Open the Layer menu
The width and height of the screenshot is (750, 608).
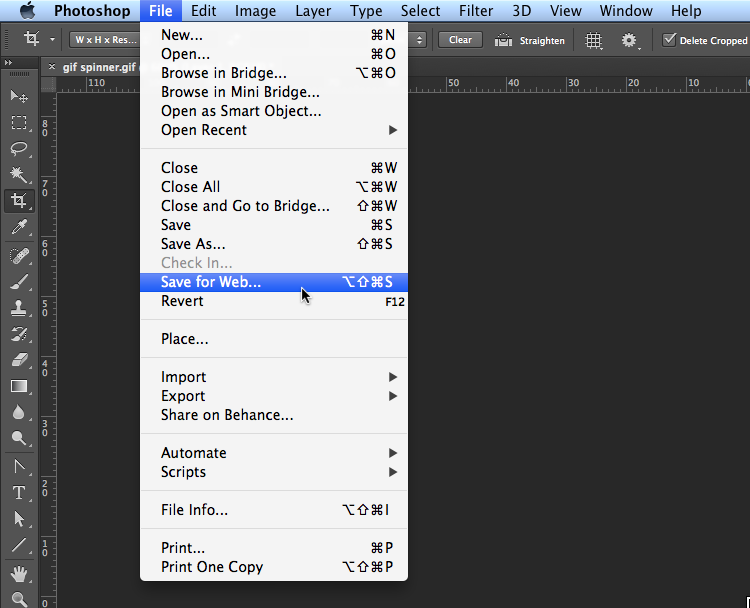[x=313, y=11]
